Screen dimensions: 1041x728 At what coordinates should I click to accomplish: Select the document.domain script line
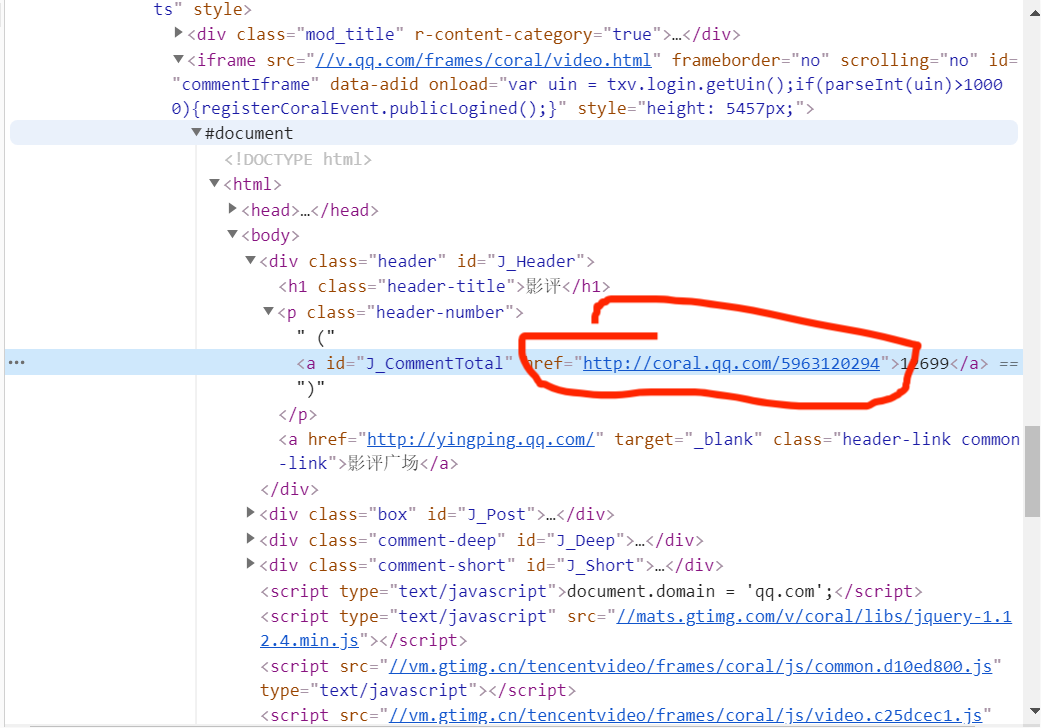(x=591, y=591)
